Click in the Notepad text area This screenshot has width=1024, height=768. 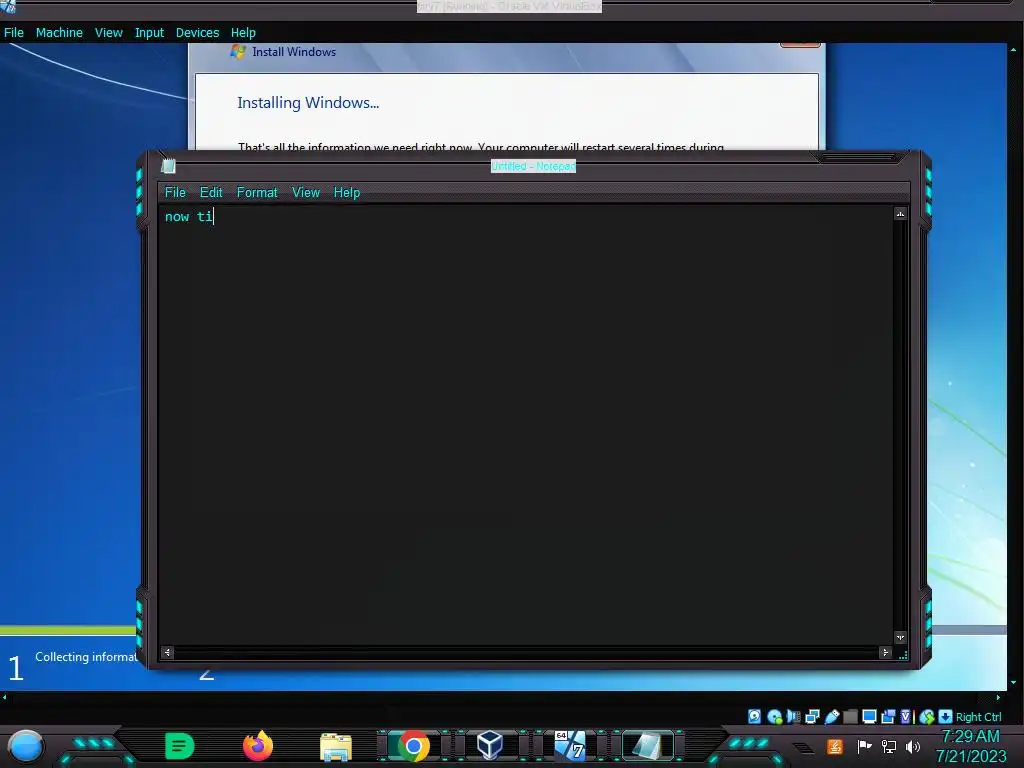tap(526, 424)
